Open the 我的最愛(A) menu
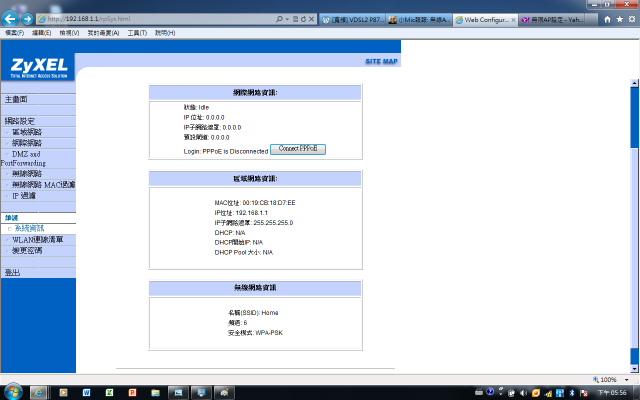Screen dimensions: 640x400 pos(103,33)
